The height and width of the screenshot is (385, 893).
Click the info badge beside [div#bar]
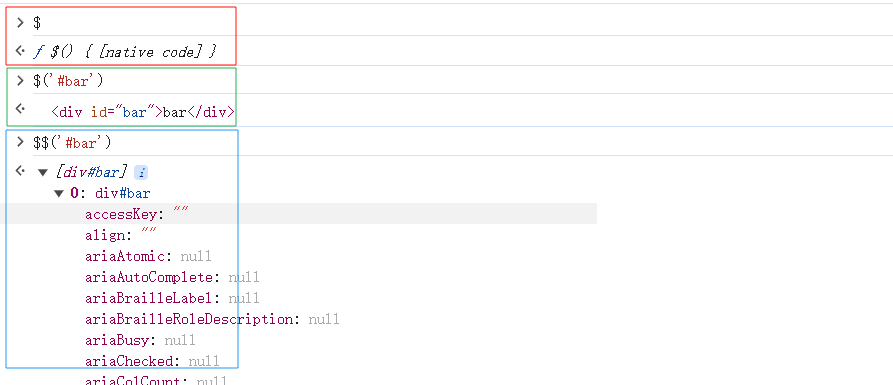141,172
